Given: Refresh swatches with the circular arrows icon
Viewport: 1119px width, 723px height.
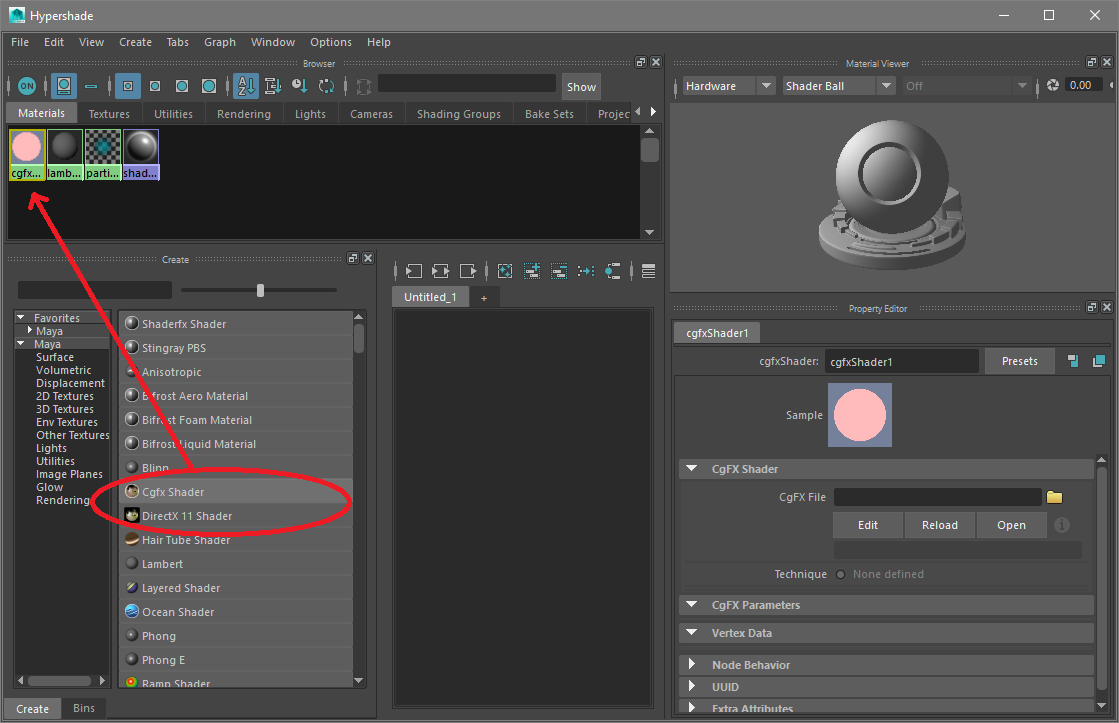Looking at the screenshot, I should click(x=327, y=86).
